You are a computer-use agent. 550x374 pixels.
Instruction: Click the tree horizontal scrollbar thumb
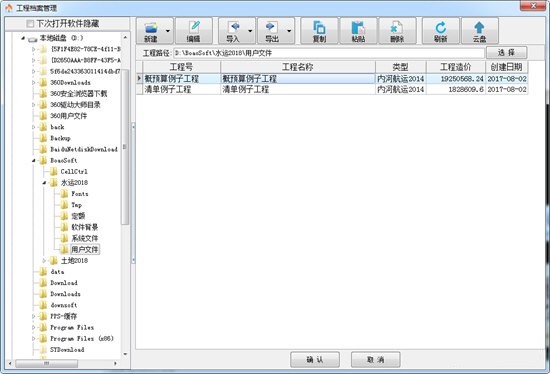point(46,363)
